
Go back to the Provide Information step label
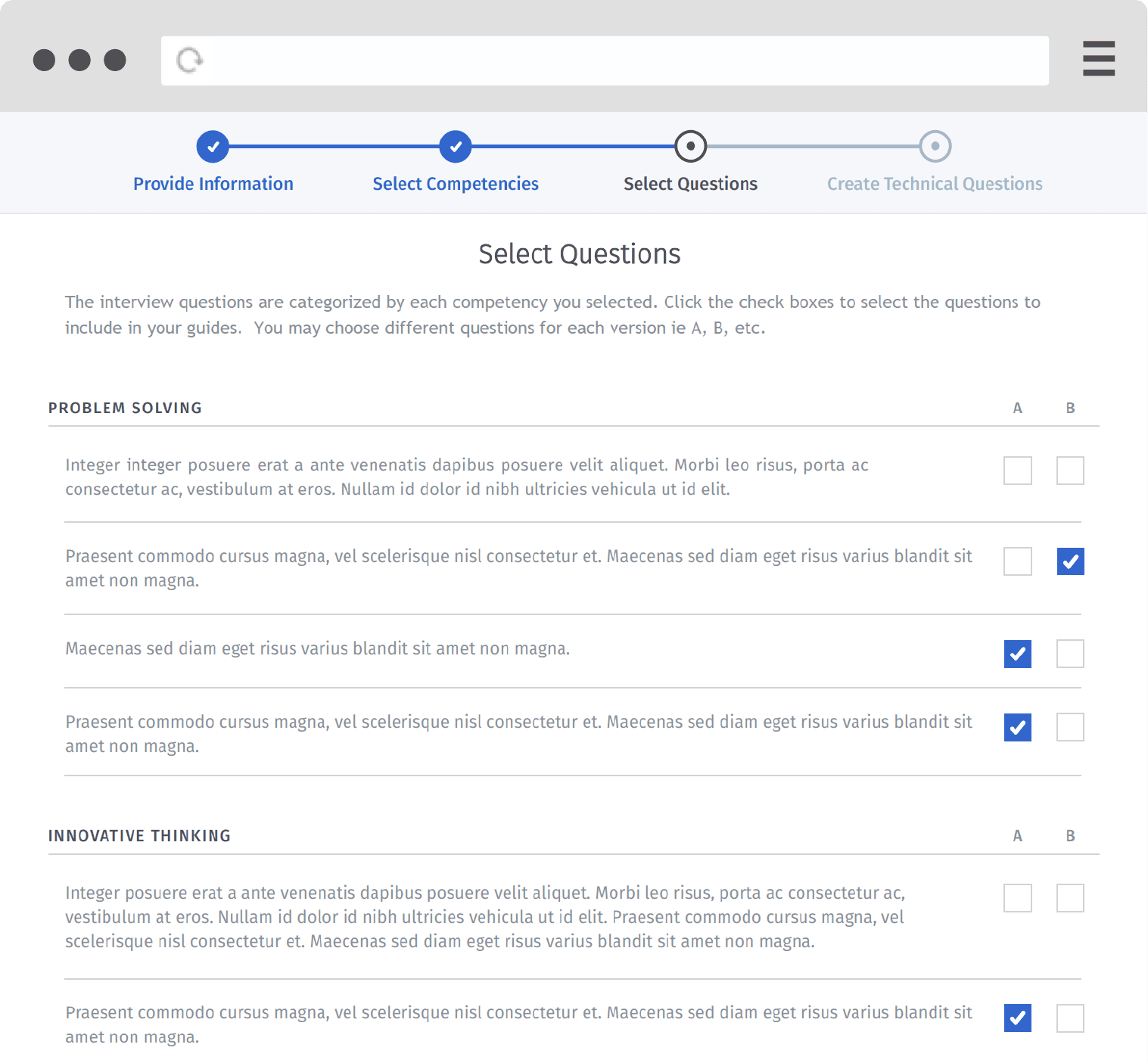tap(213, 184)
